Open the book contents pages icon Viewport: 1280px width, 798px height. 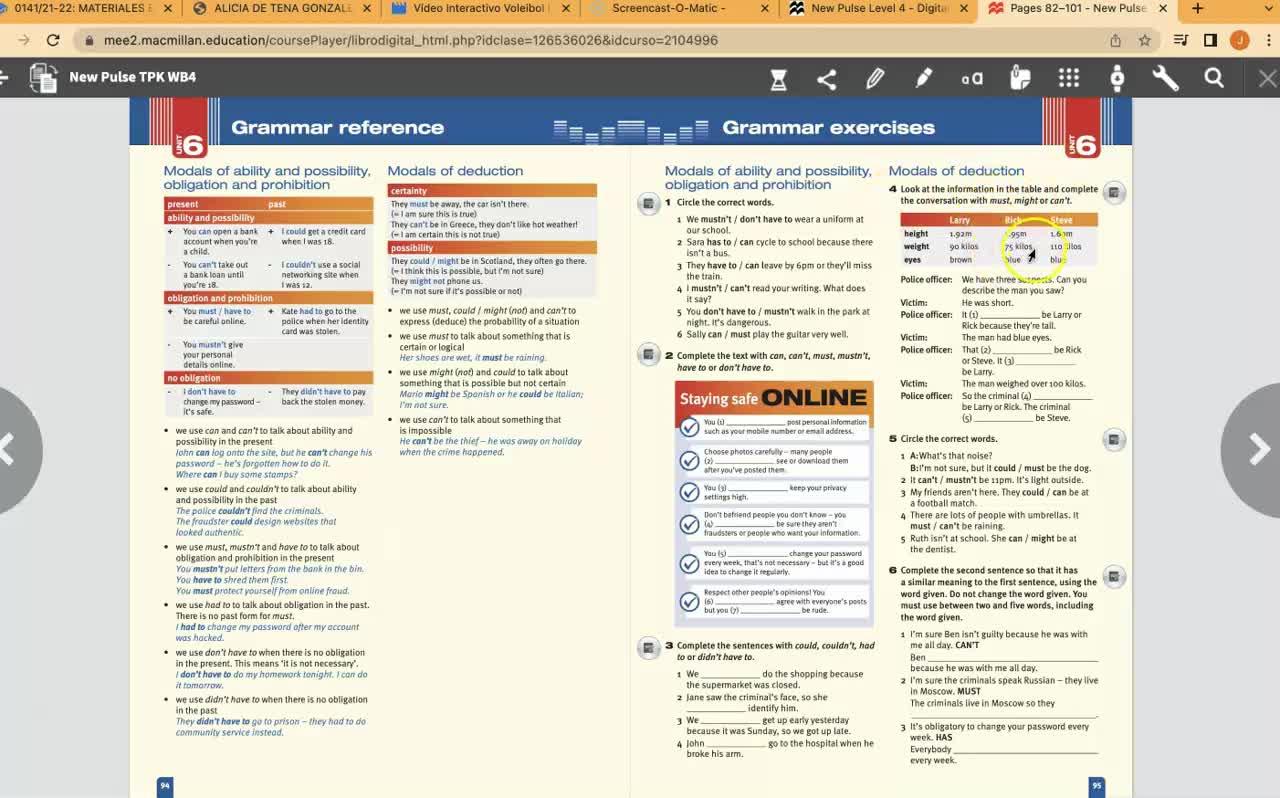click(x=44, y=78)
